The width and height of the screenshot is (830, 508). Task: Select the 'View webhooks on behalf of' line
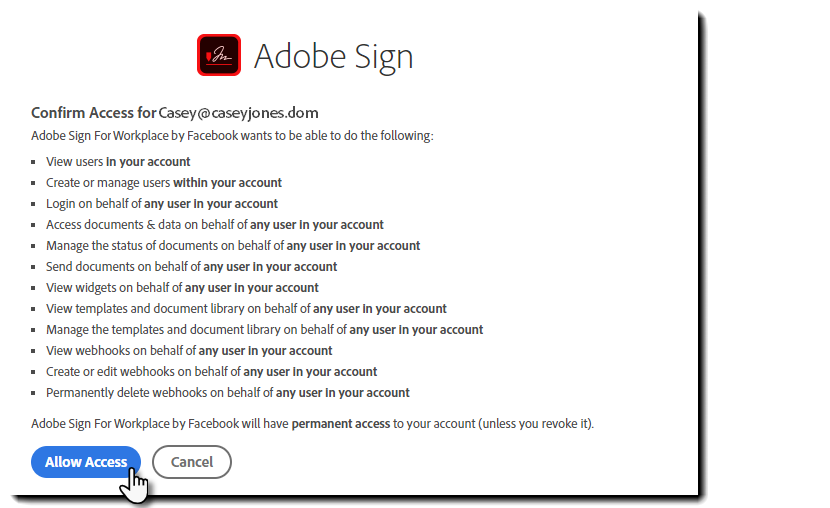coord(189,351)
